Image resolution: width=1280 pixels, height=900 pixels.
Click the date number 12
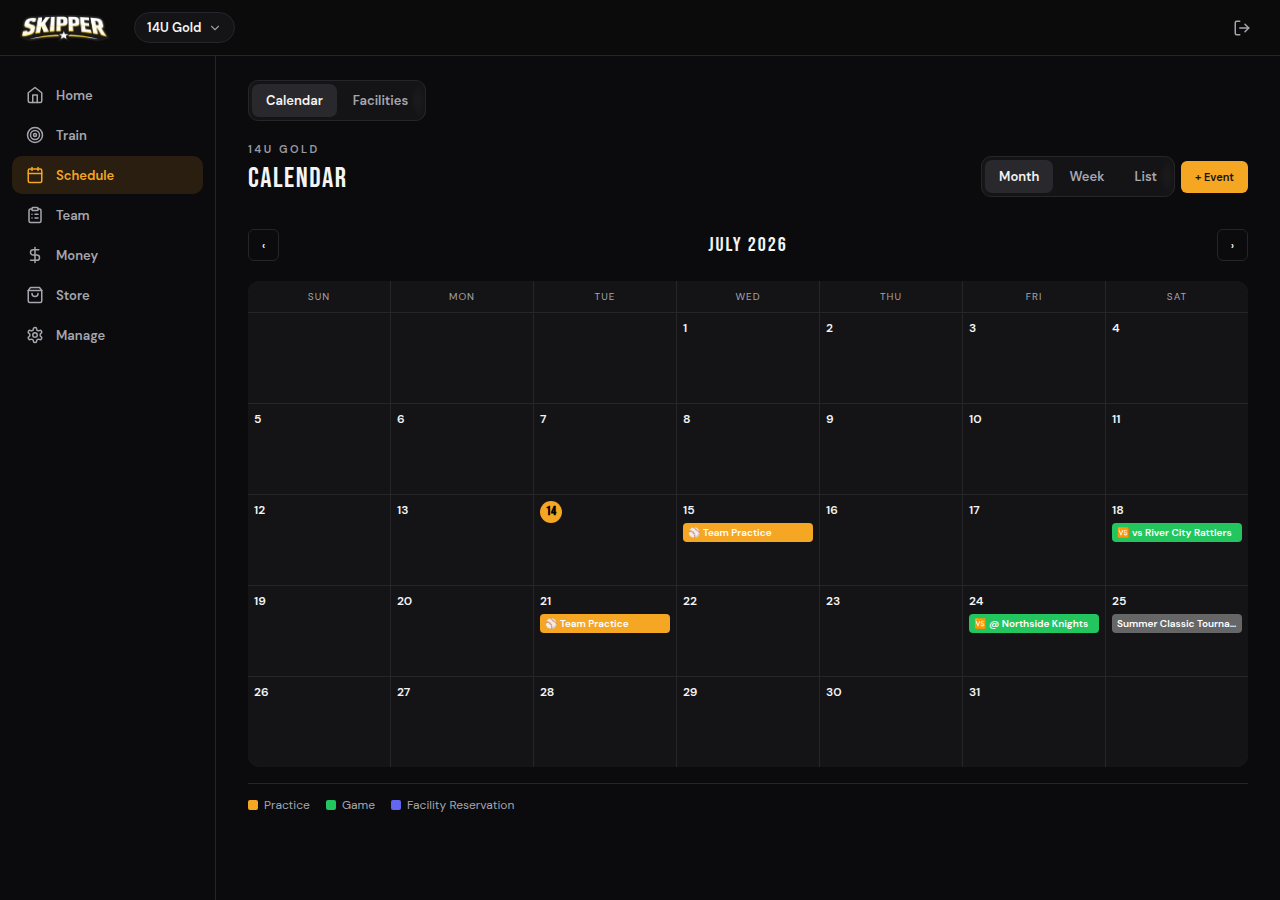pyautogui.click(x=260, y=510)
